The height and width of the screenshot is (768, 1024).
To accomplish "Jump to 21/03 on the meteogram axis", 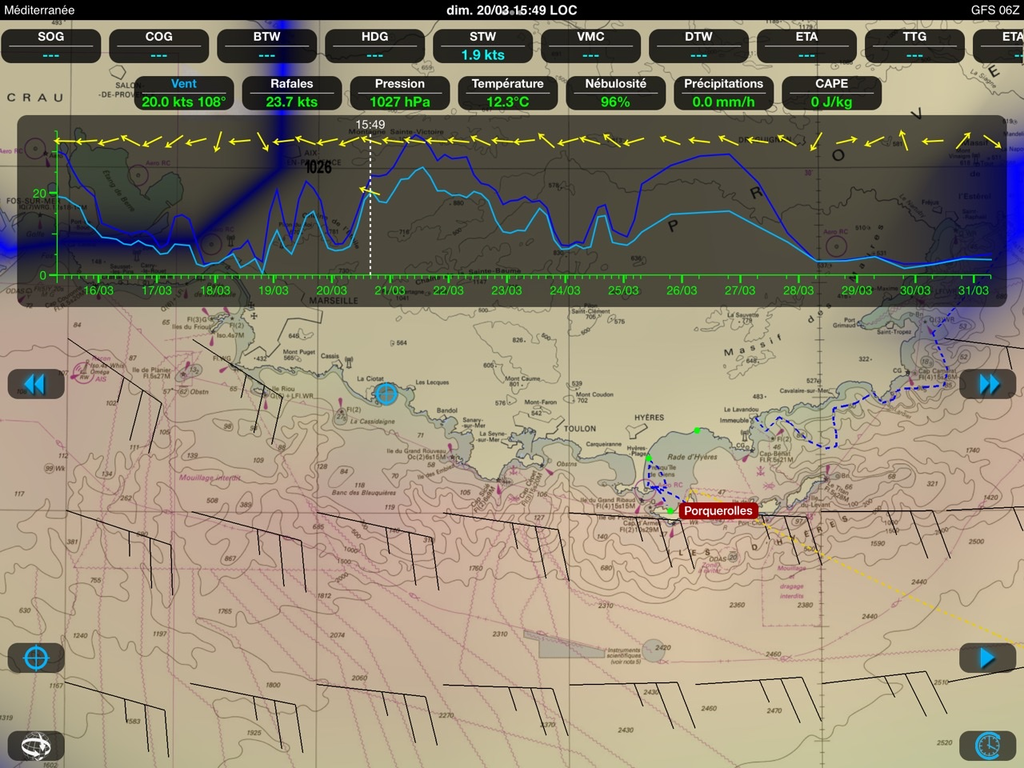I will pyautogui.click(x=390, y=290).
